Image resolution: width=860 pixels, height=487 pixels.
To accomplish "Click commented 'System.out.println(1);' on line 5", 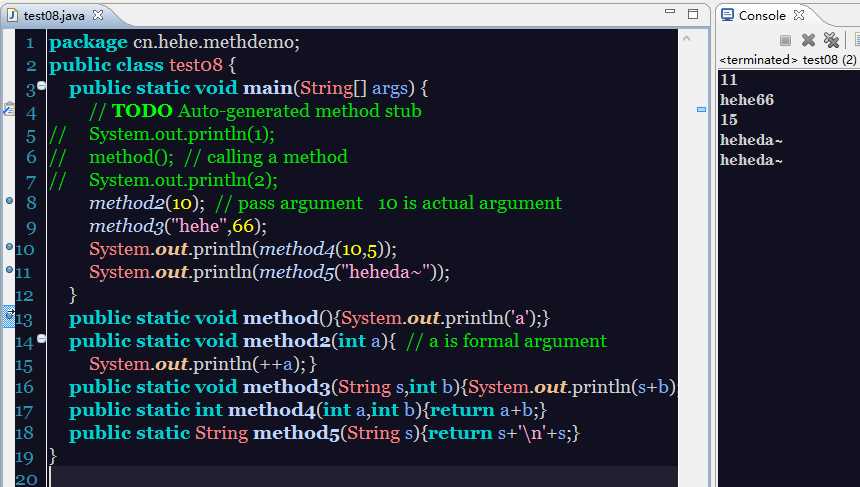I will 182,134.
